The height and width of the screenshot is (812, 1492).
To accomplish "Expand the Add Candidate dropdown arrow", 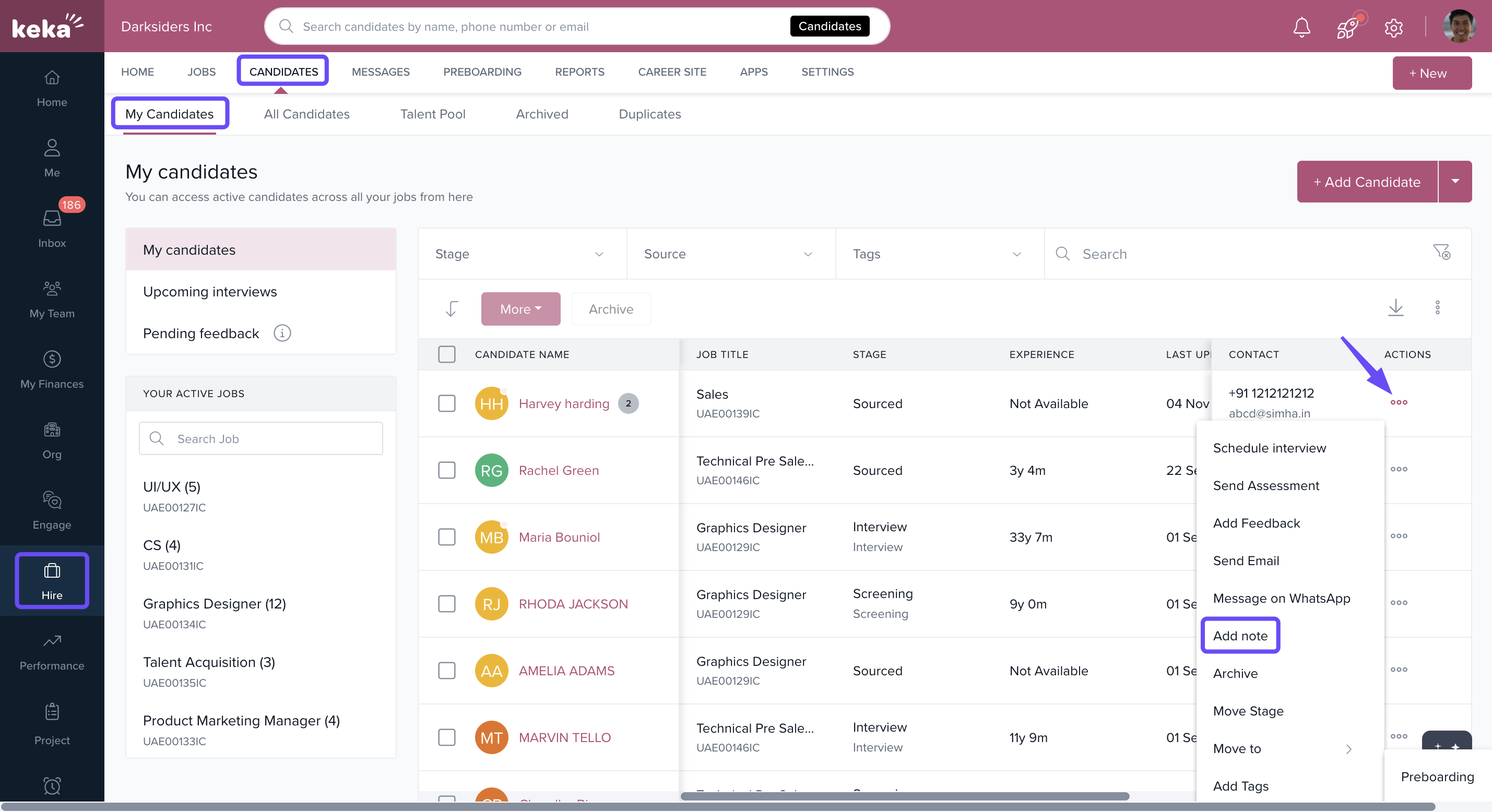I will coord(1454,181).
